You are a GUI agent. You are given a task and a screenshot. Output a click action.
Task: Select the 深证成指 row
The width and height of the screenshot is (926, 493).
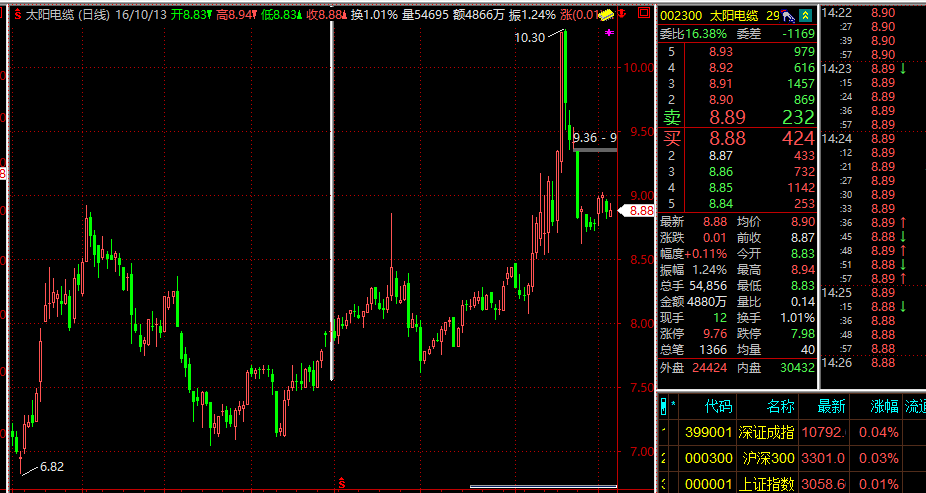click(767, 432)
